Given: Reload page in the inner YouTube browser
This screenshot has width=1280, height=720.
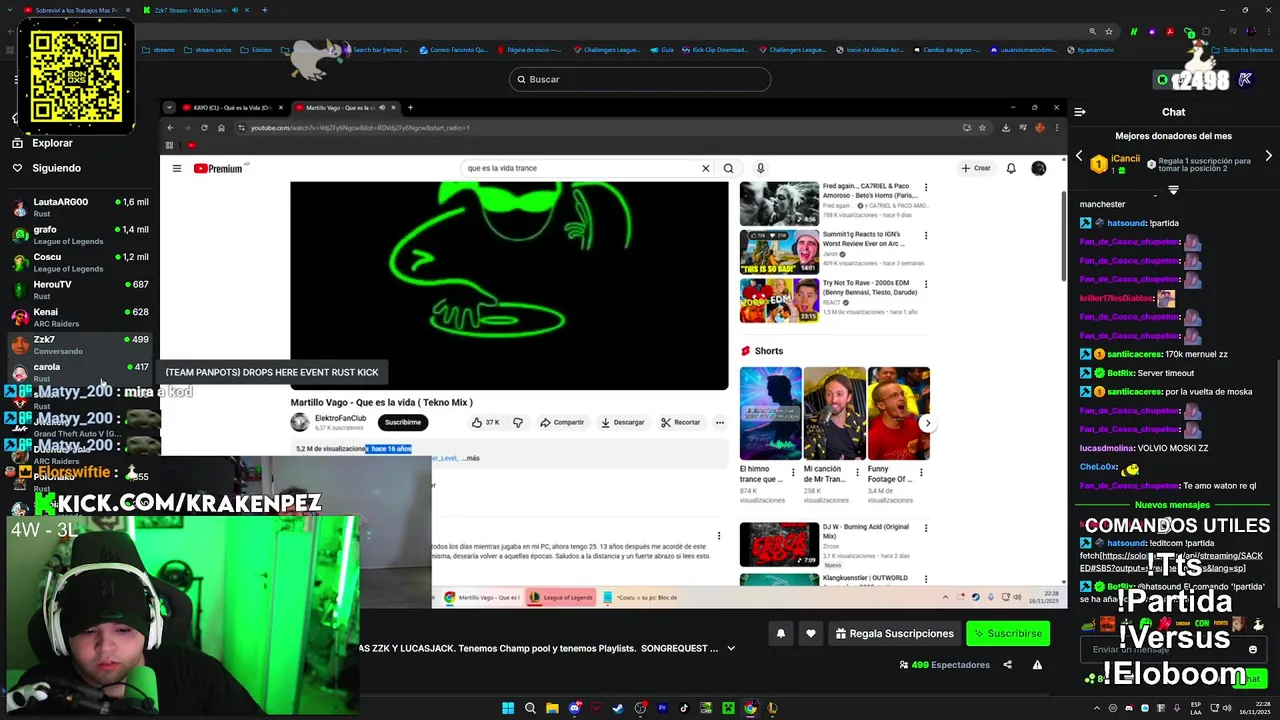Looking at the screenshot, I should (x=205, y=128).
